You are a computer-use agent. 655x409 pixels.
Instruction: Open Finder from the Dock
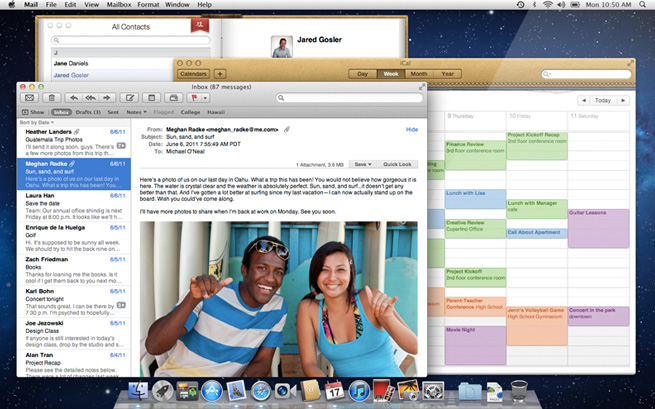pyautogui.click(x=138, y=391)
